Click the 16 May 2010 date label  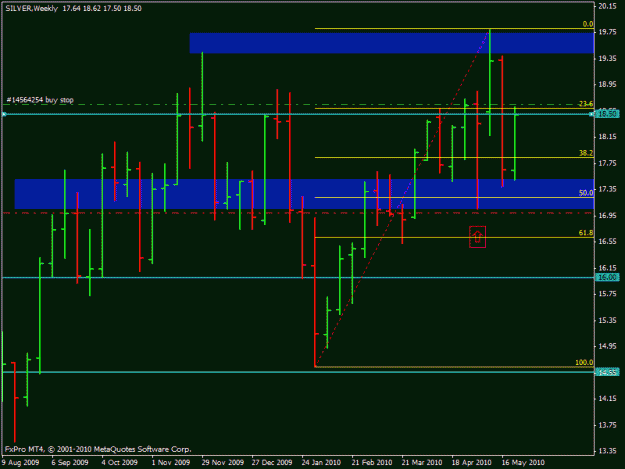523,463
